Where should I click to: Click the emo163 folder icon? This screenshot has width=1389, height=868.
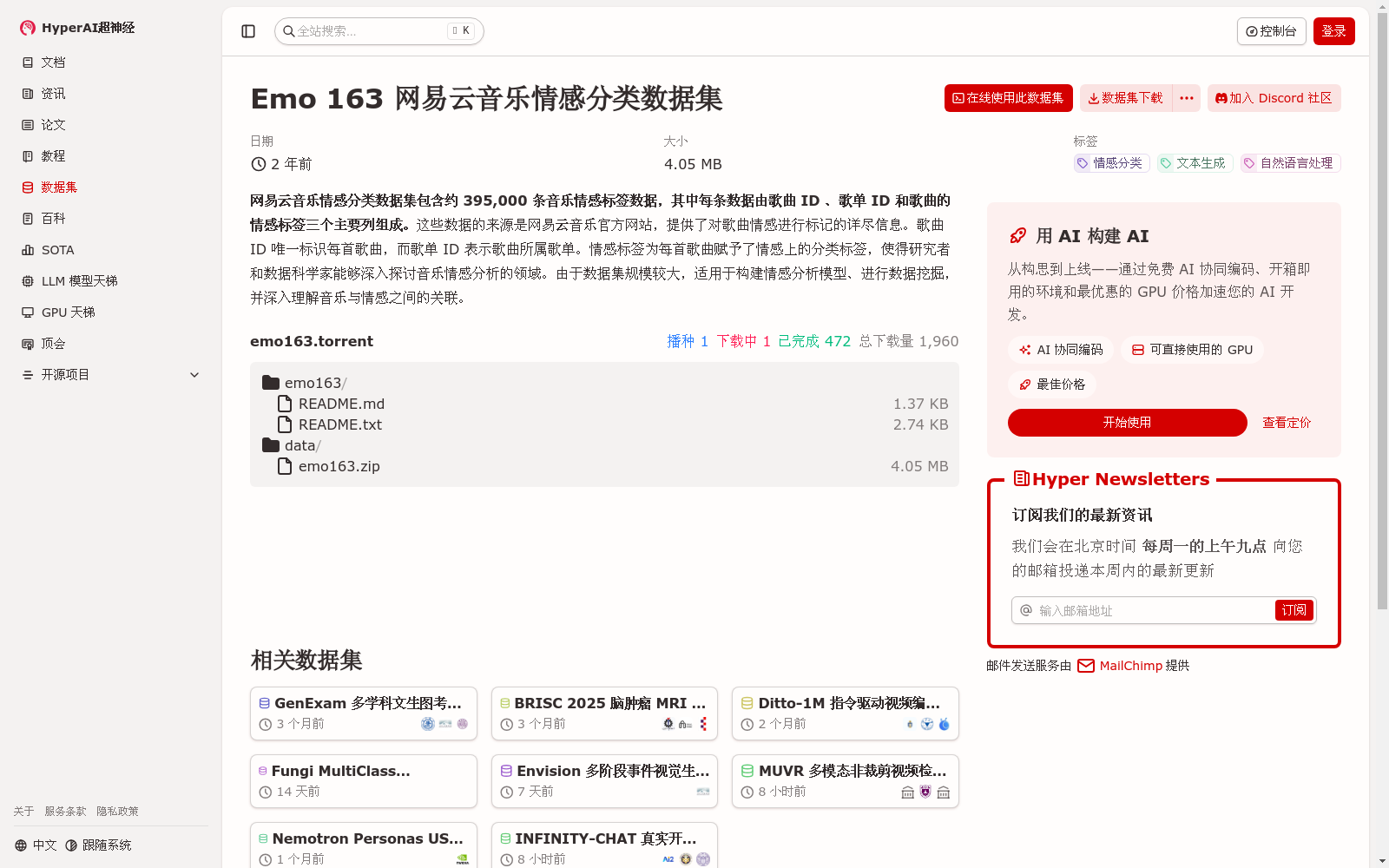tap(270, 382)
